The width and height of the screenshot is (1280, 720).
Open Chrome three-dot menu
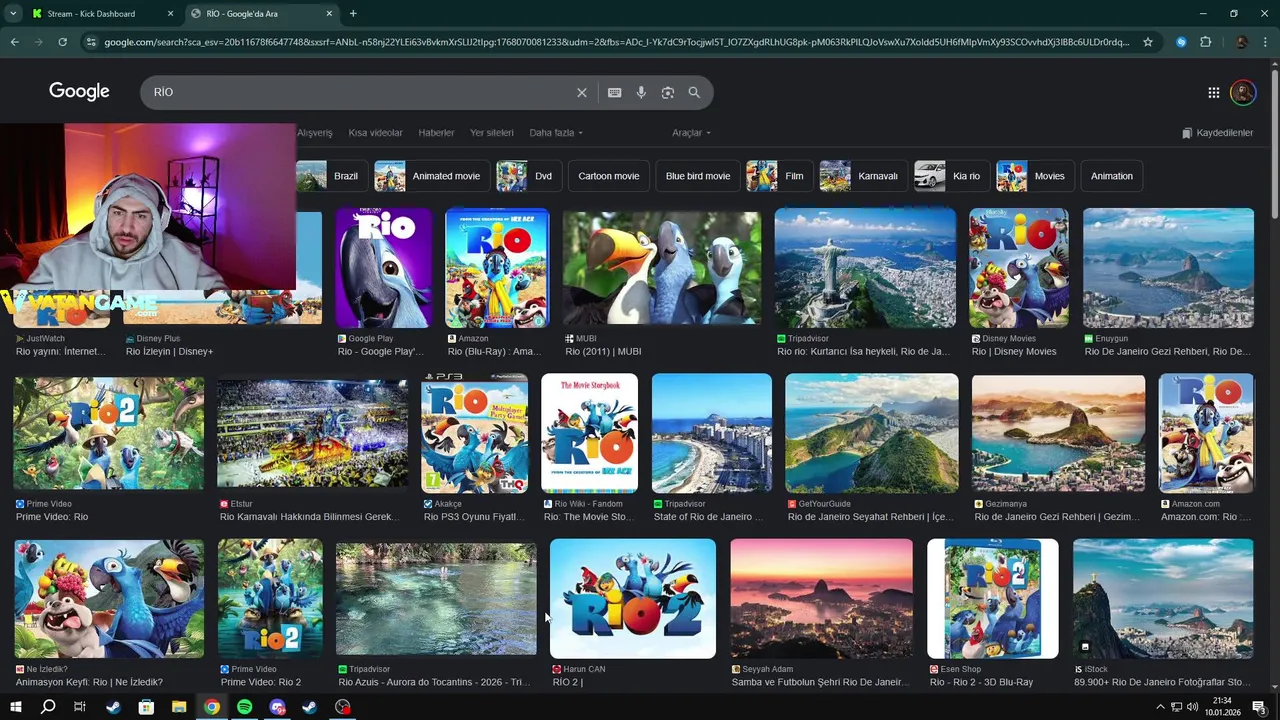coord(1266,42)
